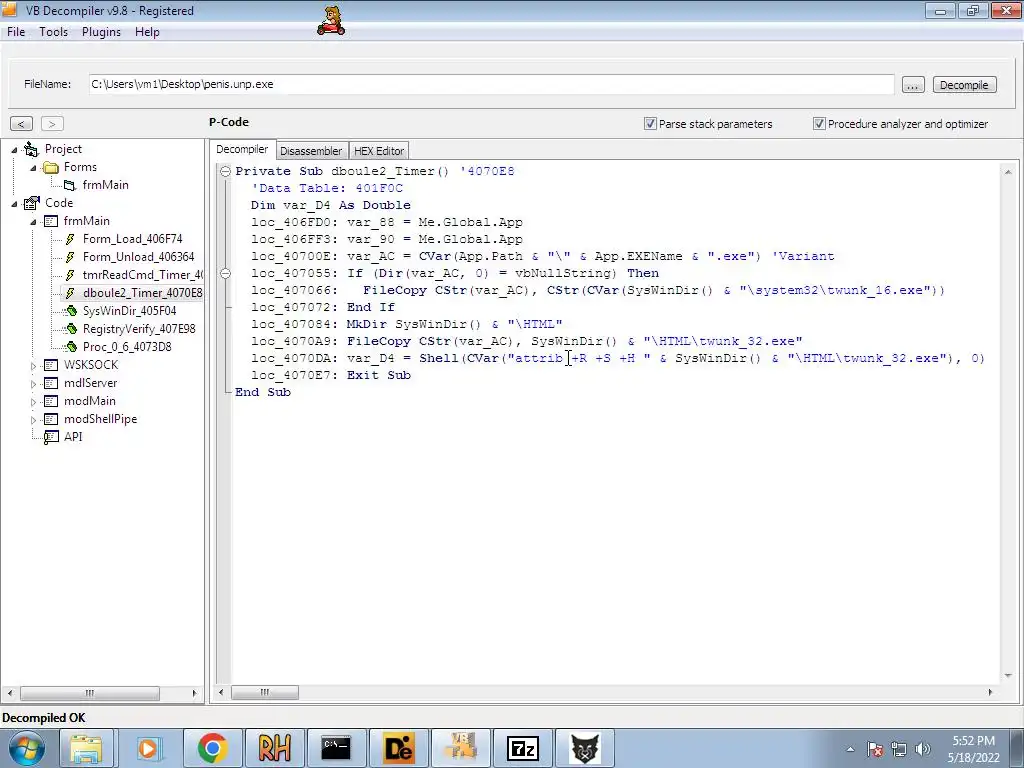Click the tmrReadCmd_Timer event icon
The height and width of the screenshot is (768, 1024).
click(70, 275)
